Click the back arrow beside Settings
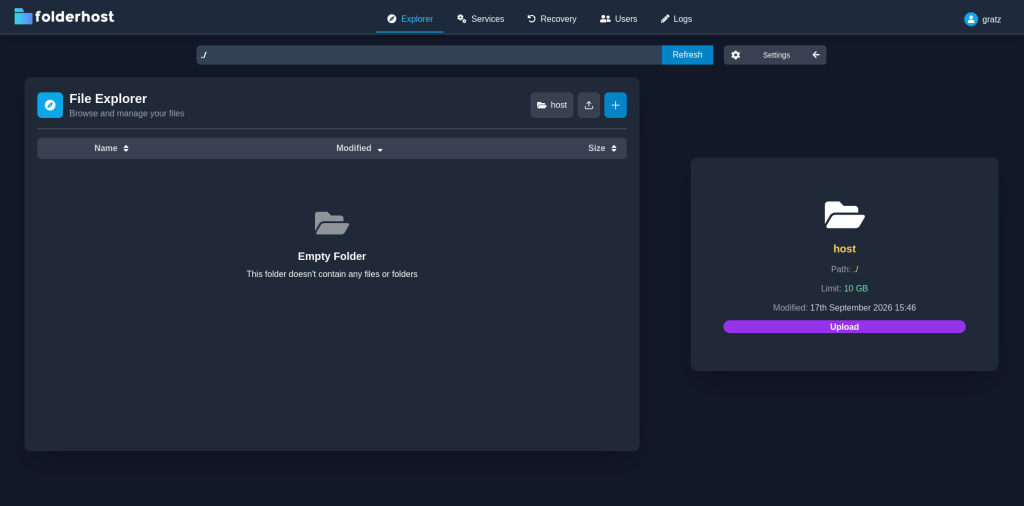1024x506 pixels. click(816, 55)
